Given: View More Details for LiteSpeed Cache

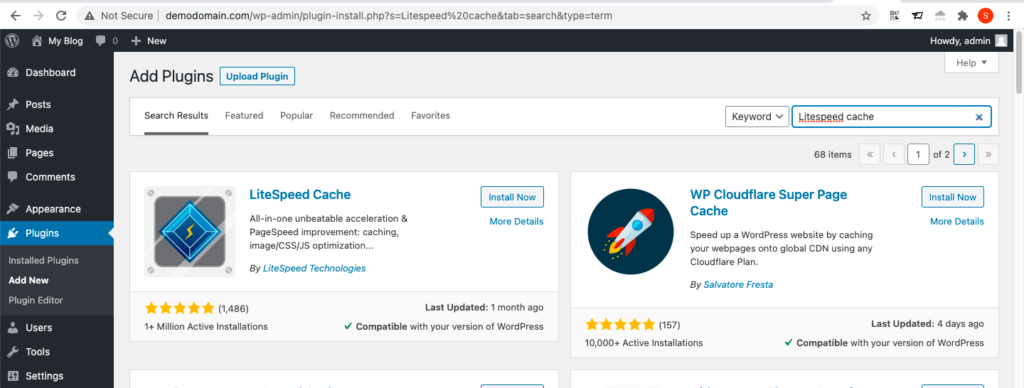Looking at the screenshot, I should [517, 221].
